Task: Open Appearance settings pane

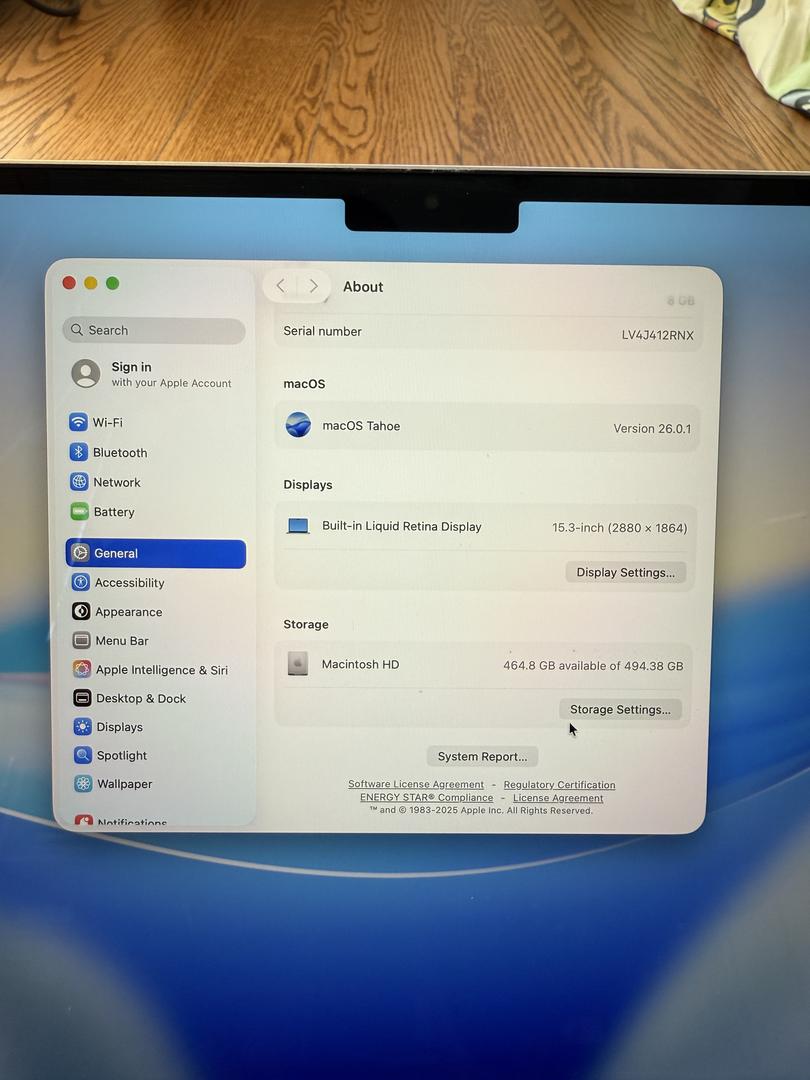Action: [x=128, y=612]
